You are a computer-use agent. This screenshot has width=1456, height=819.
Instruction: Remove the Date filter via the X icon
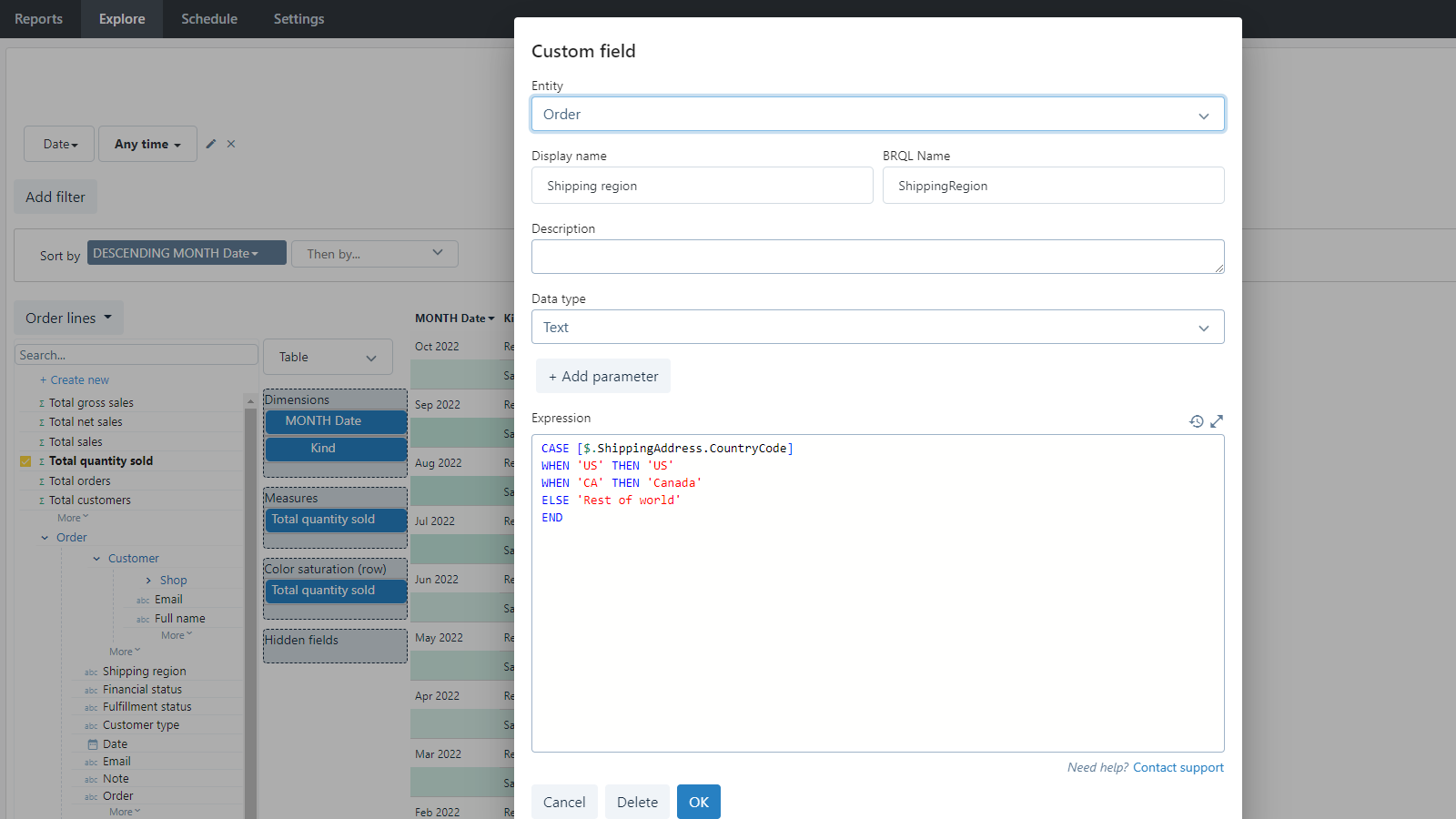pos(230,144)
